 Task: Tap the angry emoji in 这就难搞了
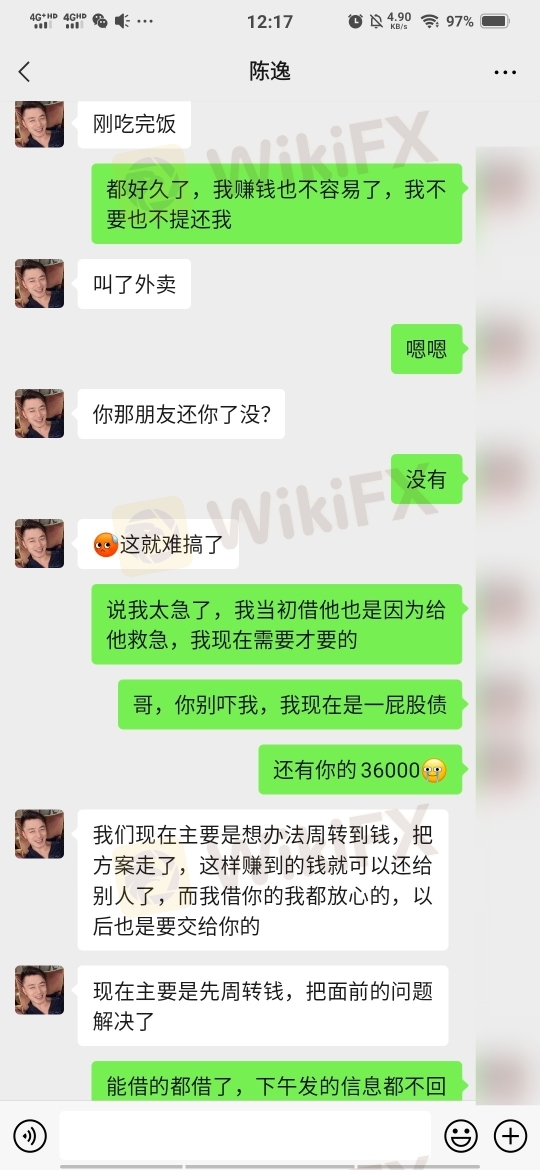point(105,545)
